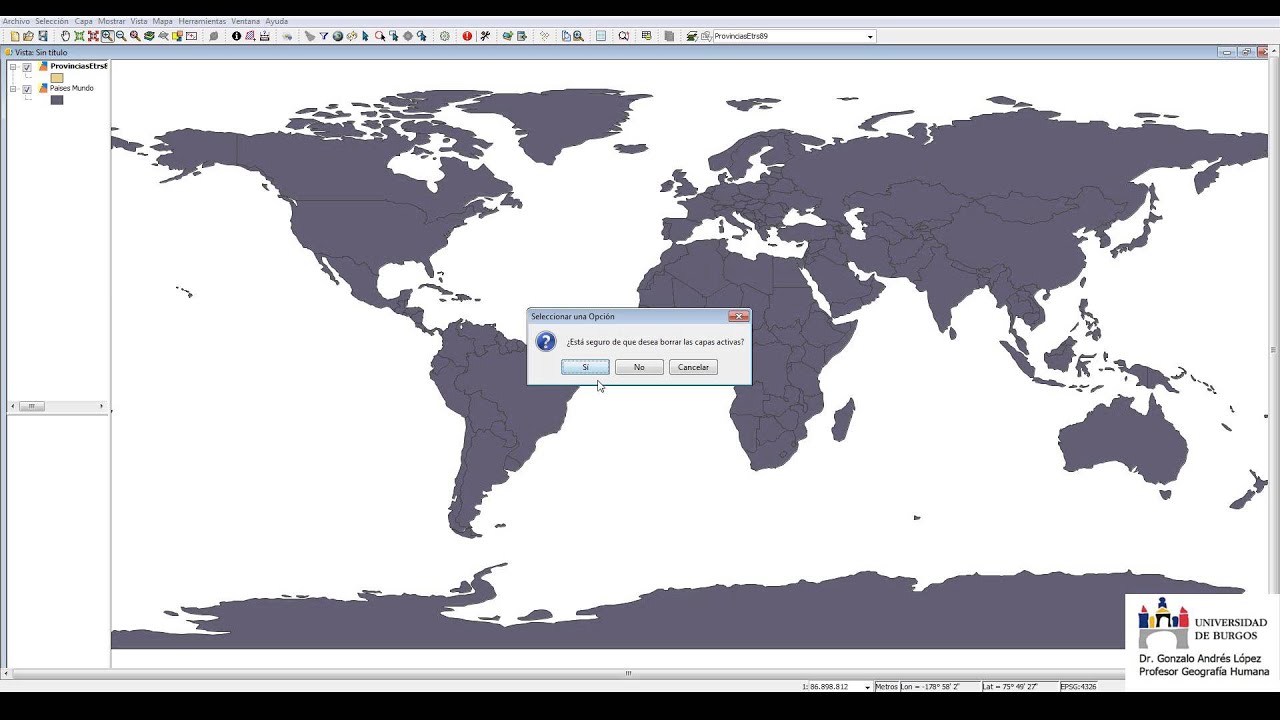This screenshot has width=1280, height=720.
Task: Click the Filter funnel icon
Action: coord(323,36)
